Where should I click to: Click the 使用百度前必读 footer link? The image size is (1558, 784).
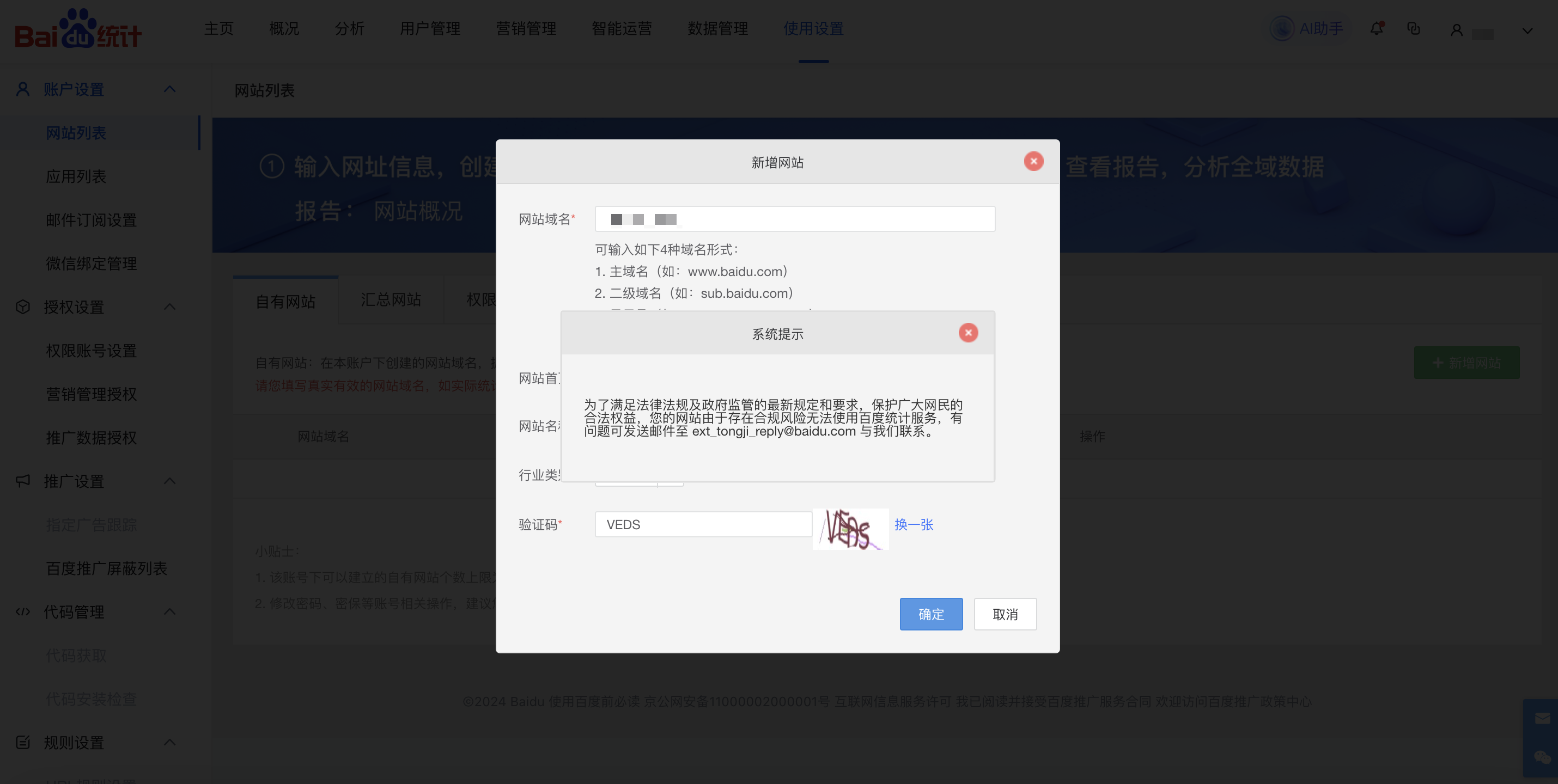point(594,701)
